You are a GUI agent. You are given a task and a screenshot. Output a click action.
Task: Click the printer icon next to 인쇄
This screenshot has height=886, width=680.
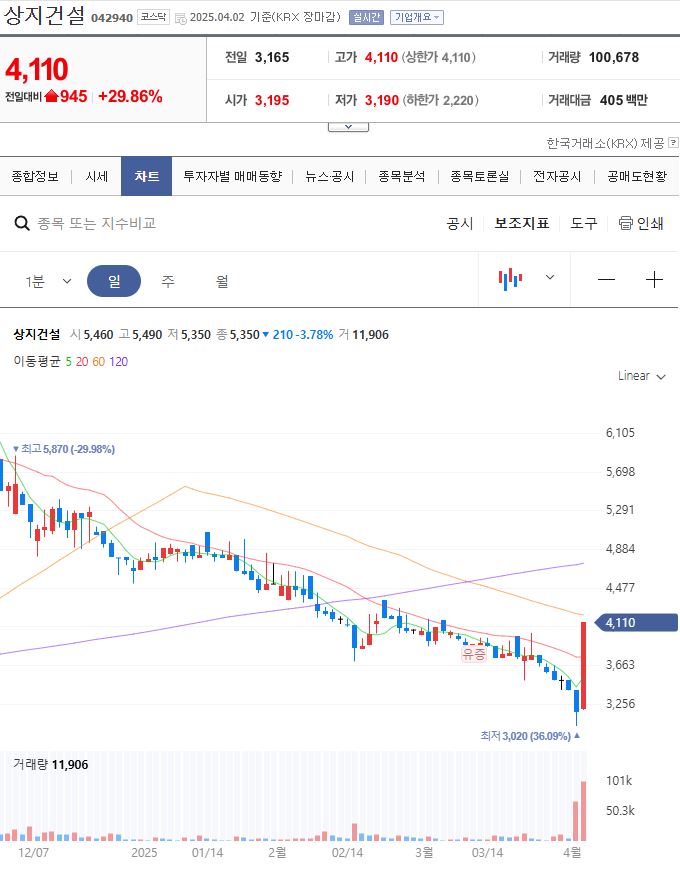tap(625, 223)
